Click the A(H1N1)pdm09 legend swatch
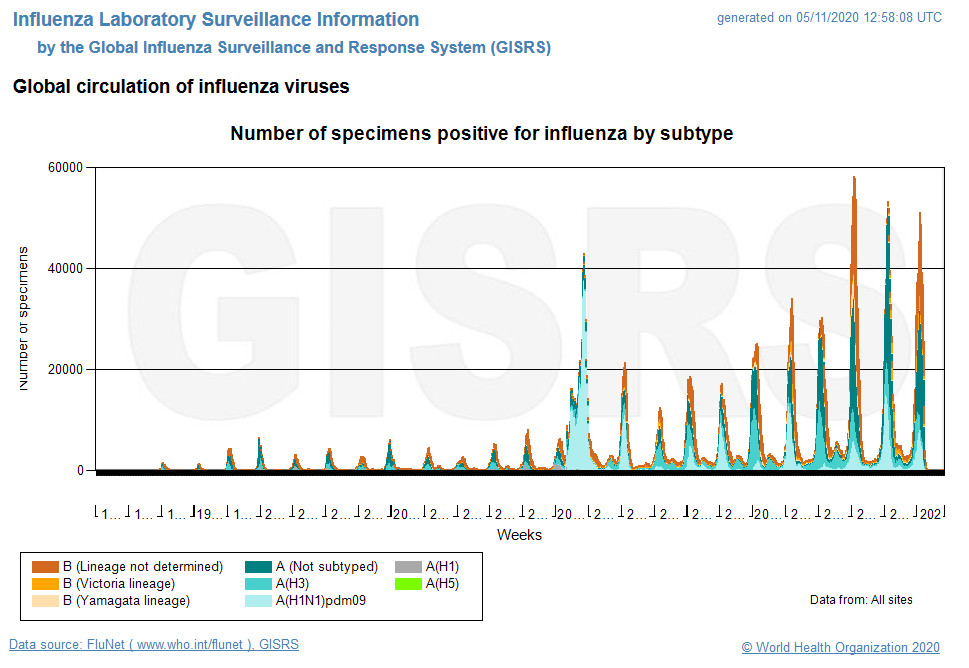 [x=259, y=601]
